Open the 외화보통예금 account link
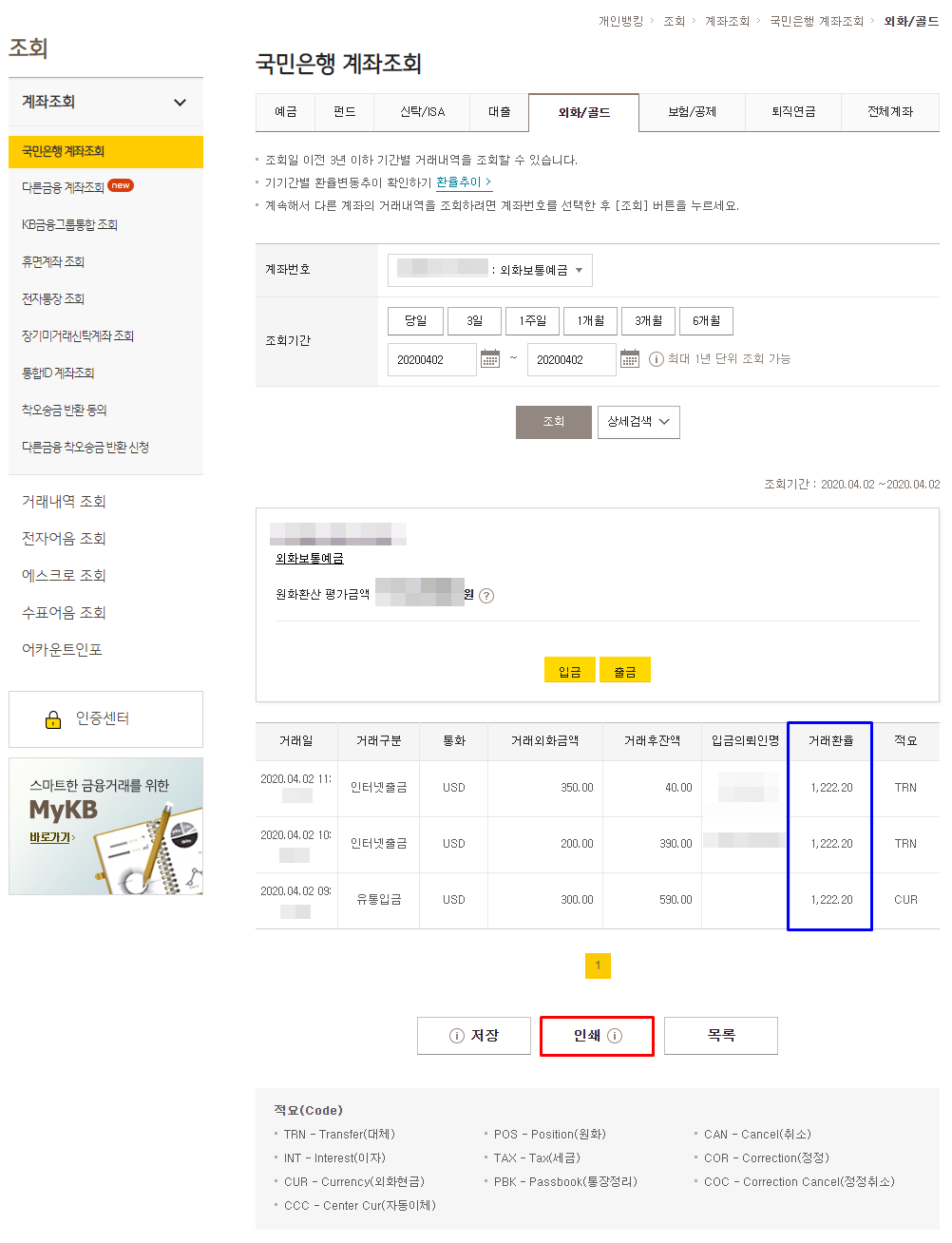 [x=310, y=559]
